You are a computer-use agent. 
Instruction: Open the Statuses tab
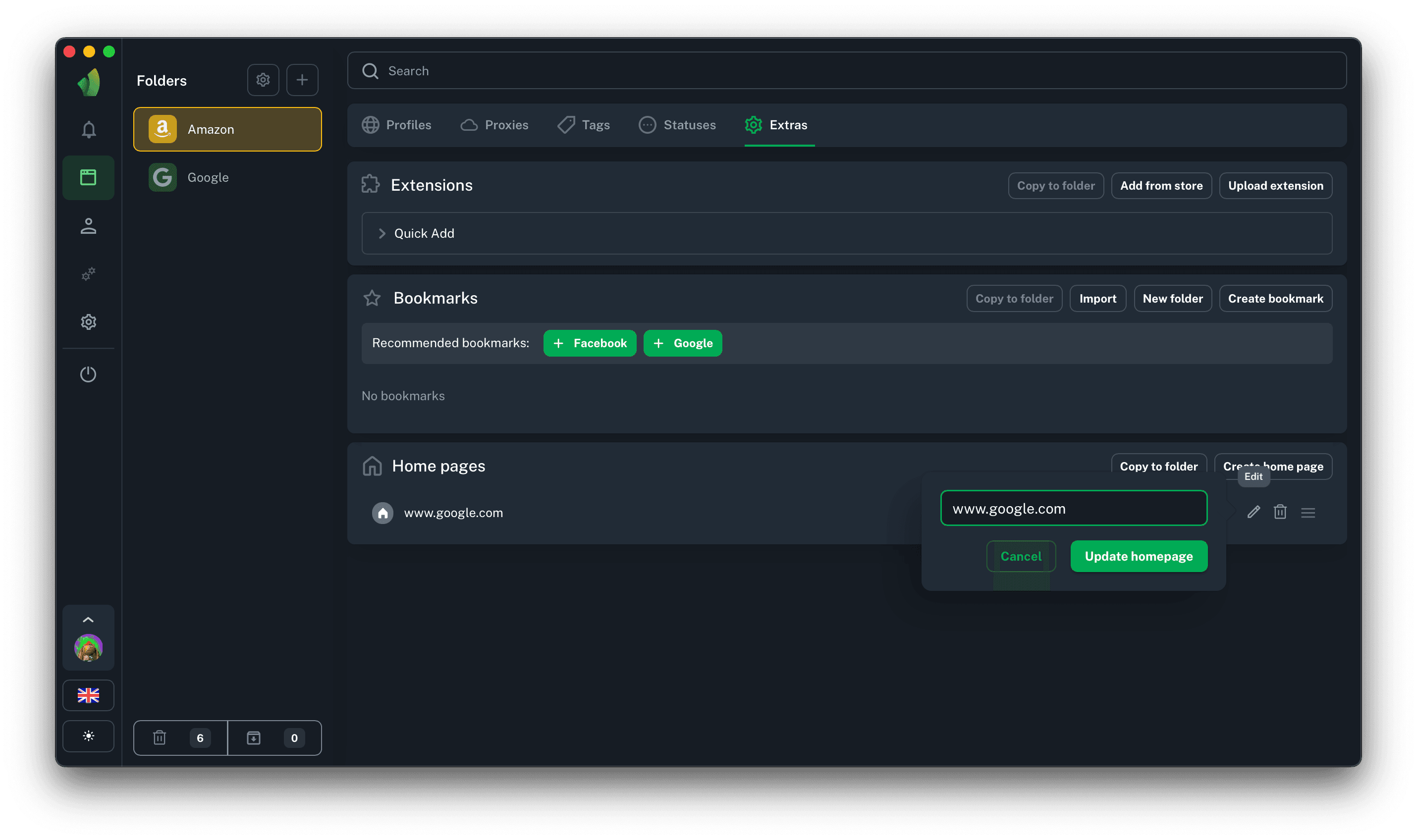coord(677,125)
